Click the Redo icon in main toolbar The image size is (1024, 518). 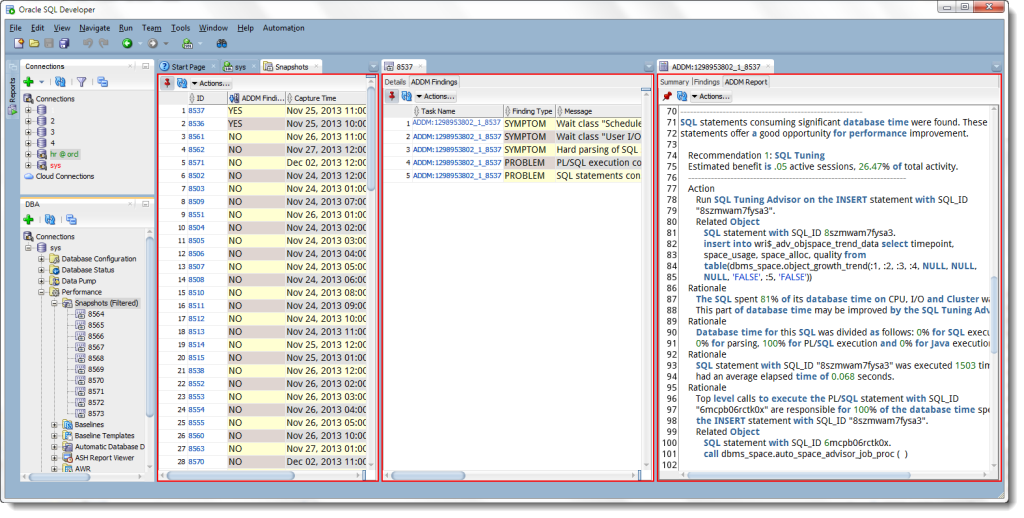click(x=103, y=43)
